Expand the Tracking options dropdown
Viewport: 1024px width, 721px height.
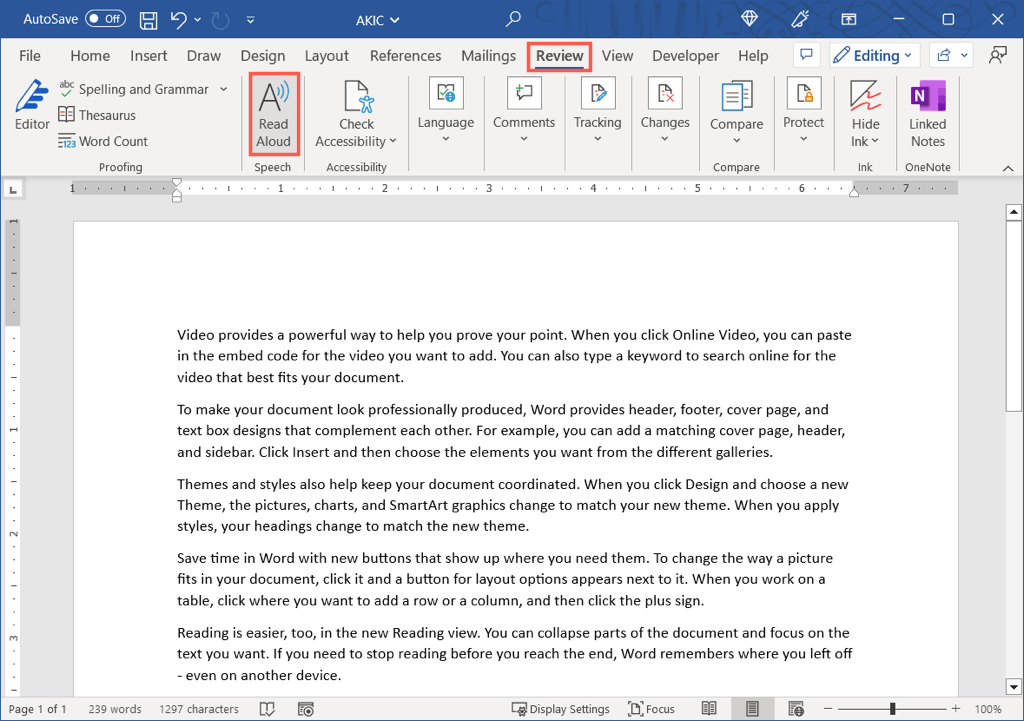tap(597, 139)
